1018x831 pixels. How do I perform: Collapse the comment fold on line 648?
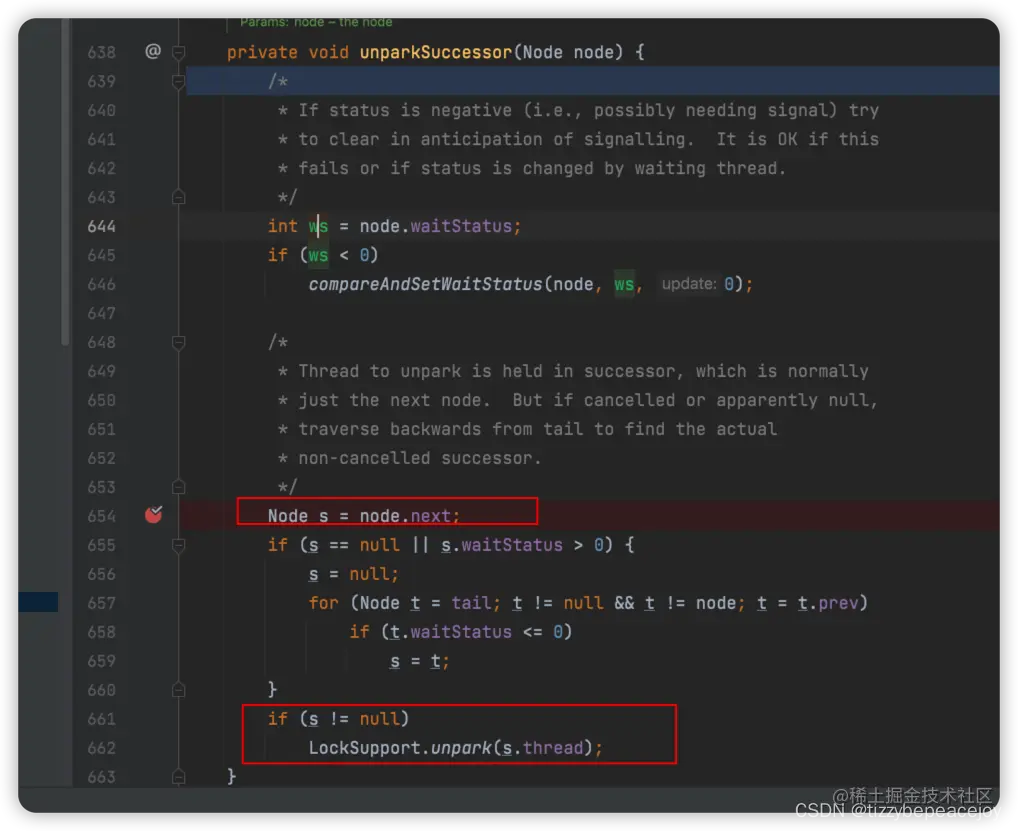(179, 342)
